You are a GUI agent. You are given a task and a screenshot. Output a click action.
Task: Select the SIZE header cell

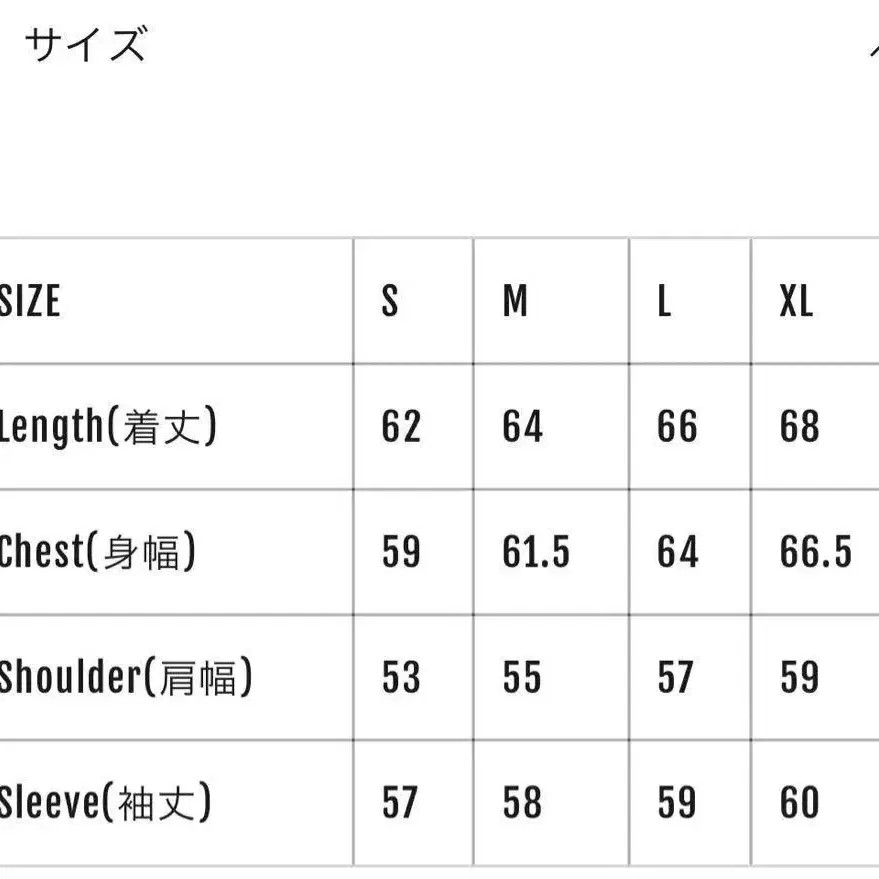(30, 301)
